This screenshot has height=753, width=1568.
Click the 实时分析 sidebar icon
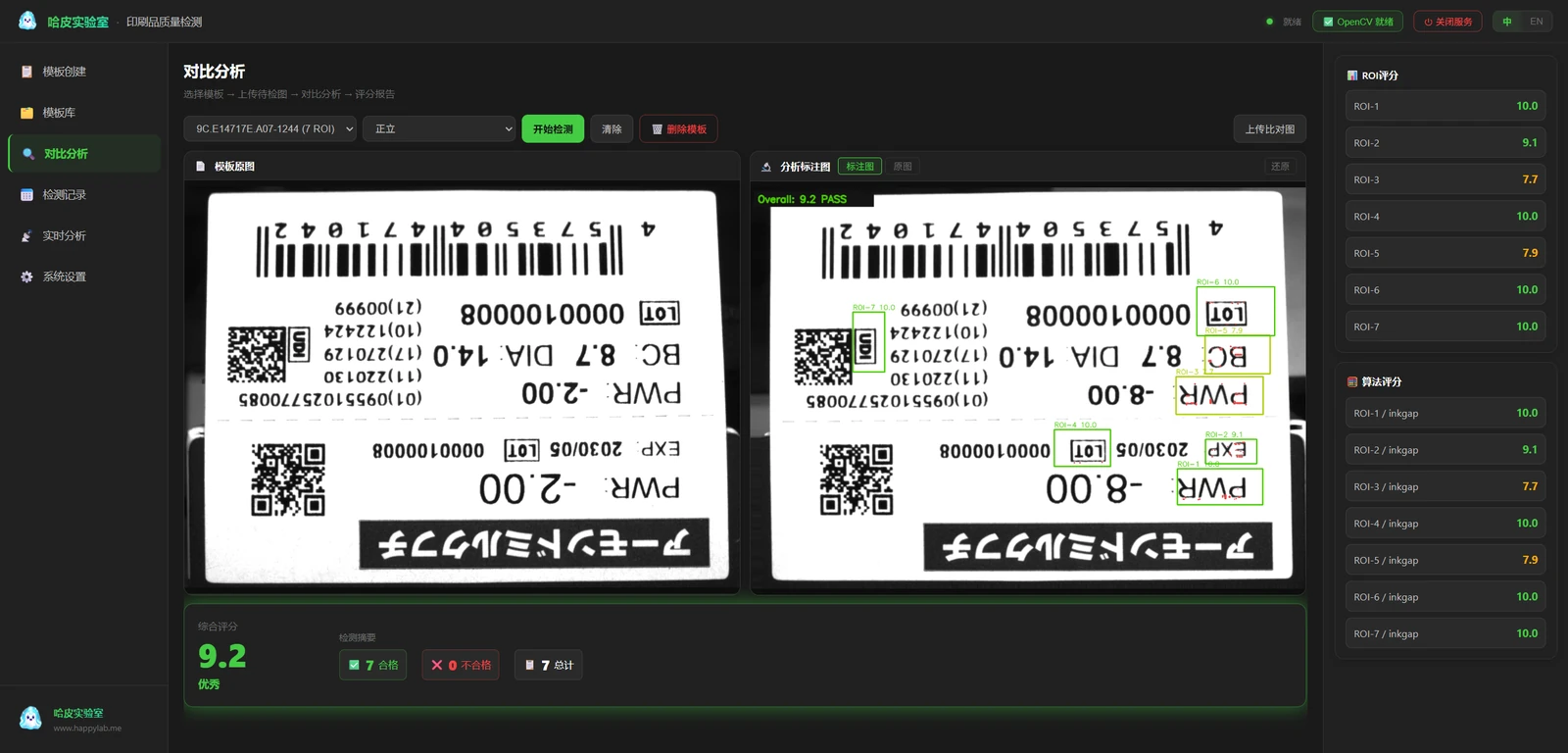click(x=26, y=236)
